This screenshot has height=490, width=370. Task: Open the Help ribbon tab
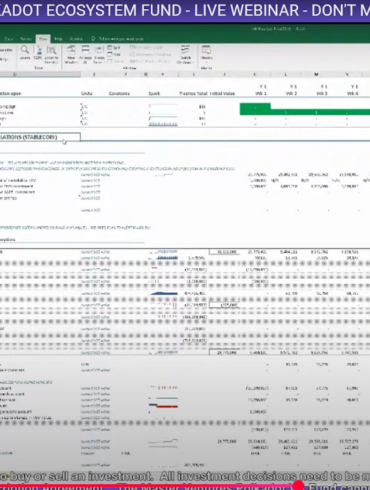(58, 39)
